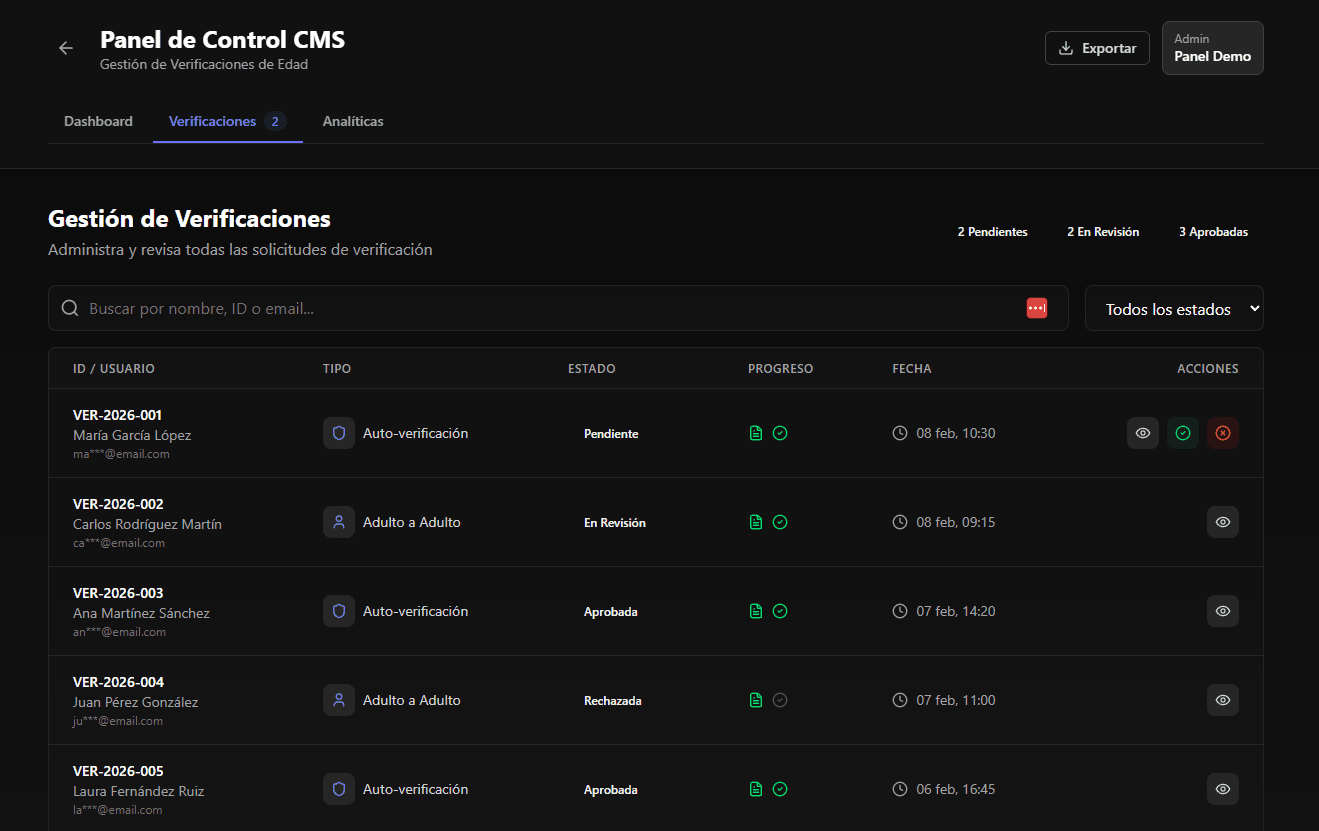
Task: Open the Todos los estados dropdown
Action: tap(1174, 308)
